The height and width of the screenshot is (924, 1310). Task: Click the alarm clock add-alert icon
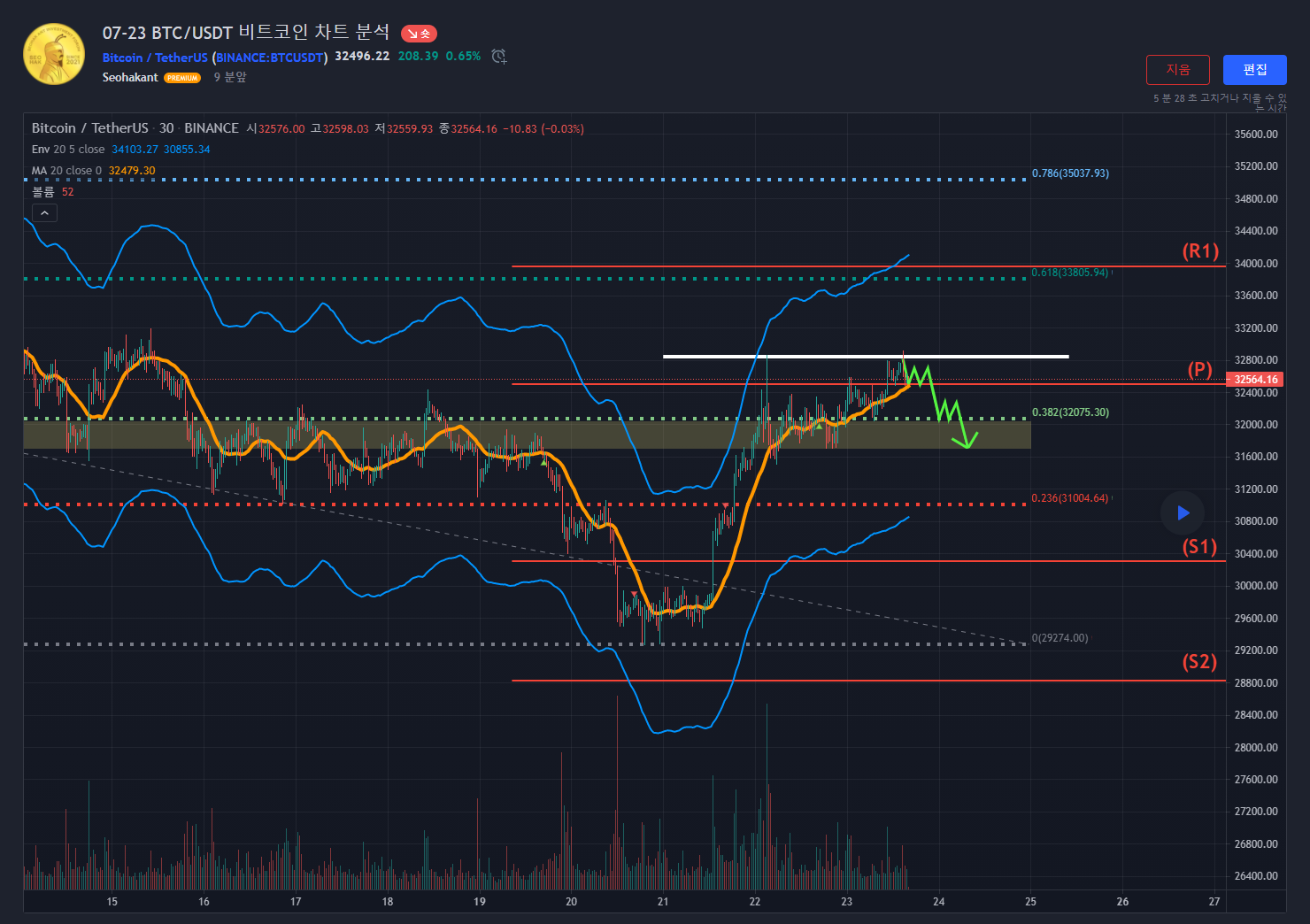click(x=499, y=57)
